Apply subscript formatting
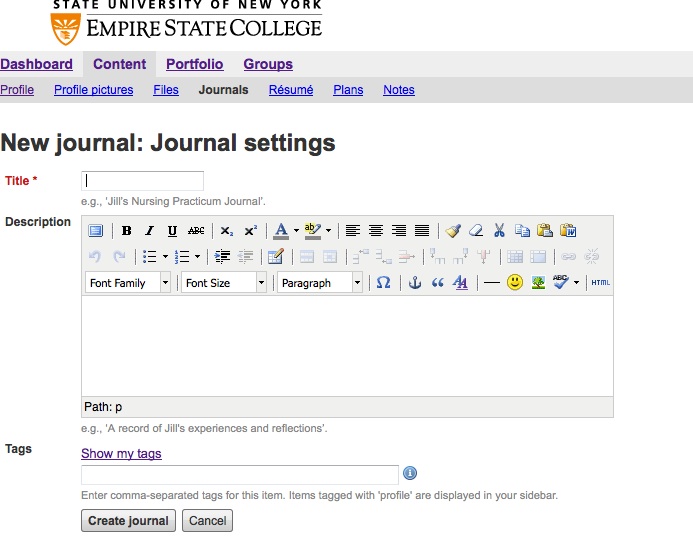Image resolution: width=693 pixels, height=543 pixels. (x=227, y=231)
